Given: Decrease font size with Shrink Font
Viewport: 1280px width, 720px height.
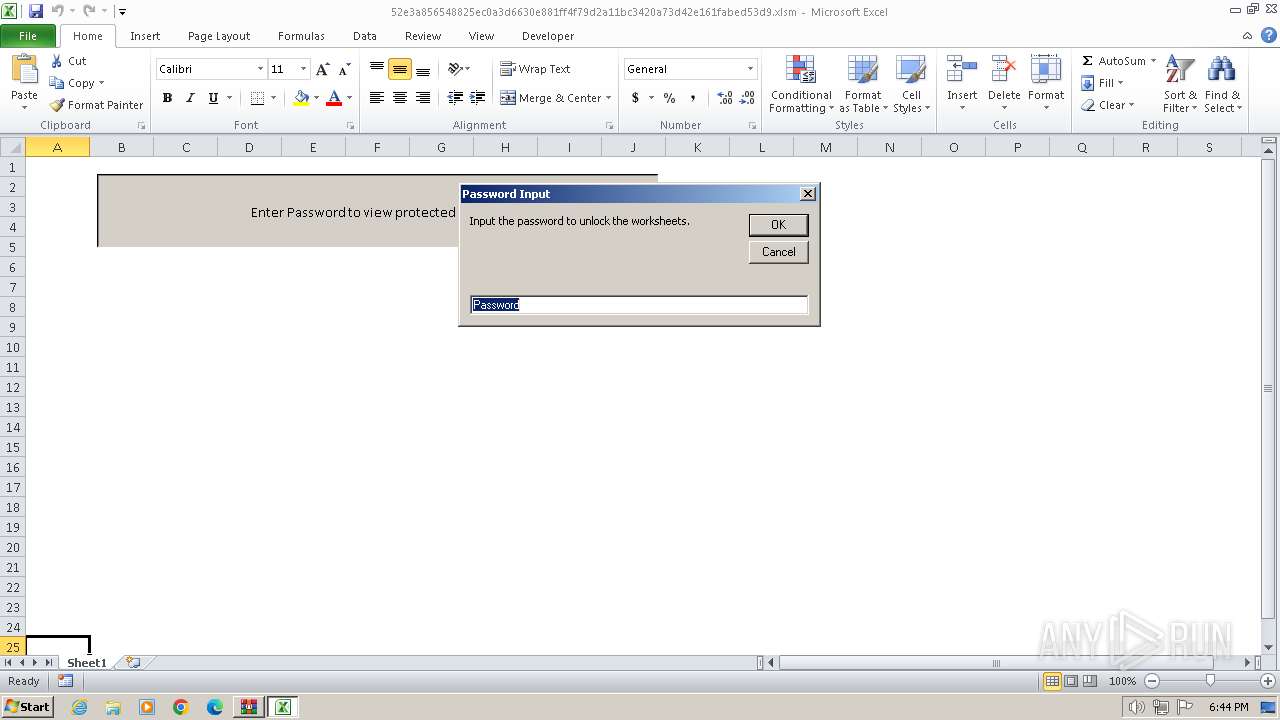Looking at the screenshot, I should (x=345, y=69).
